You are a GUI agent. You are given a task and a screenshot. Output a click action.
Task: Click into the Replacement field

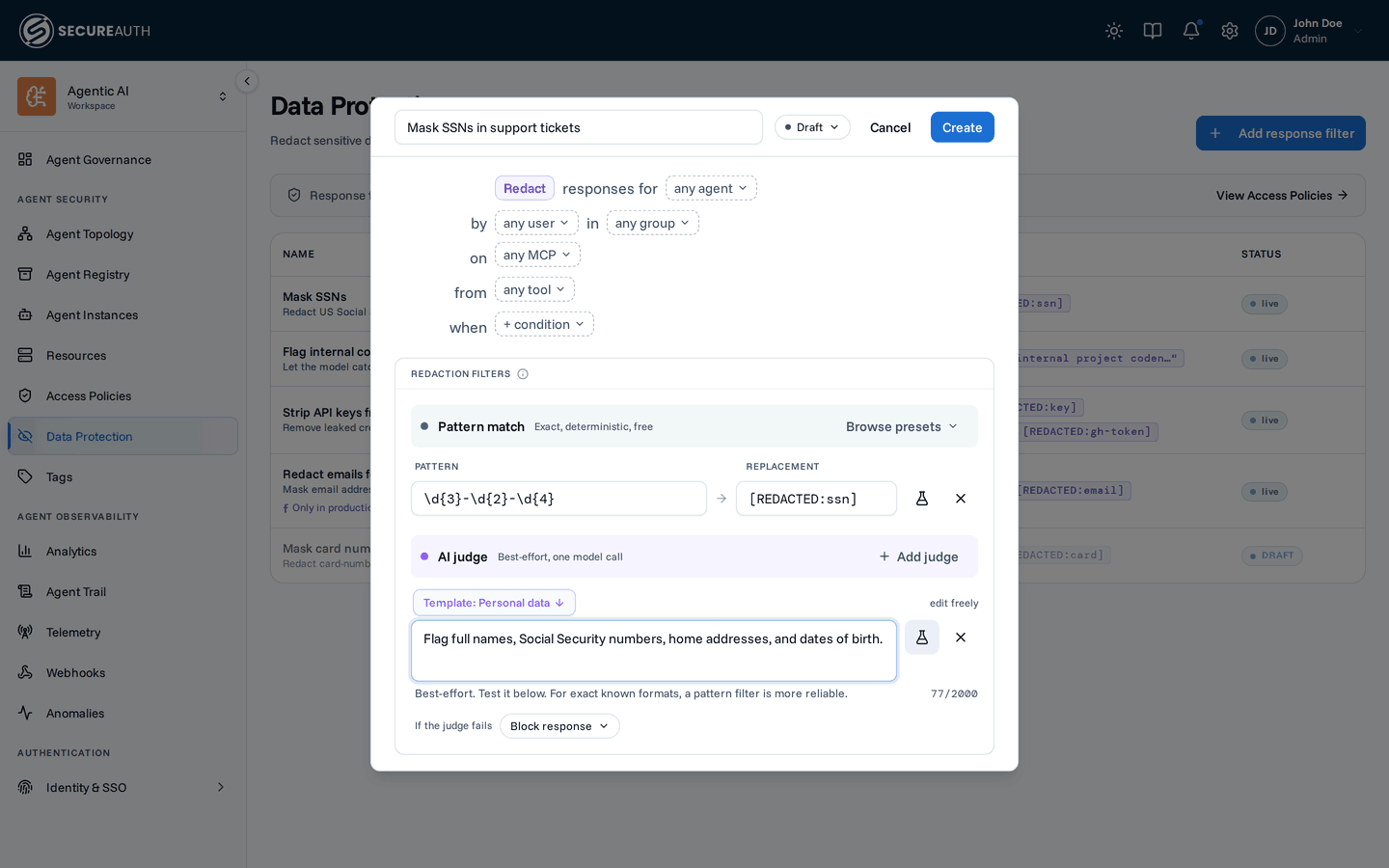816,499
